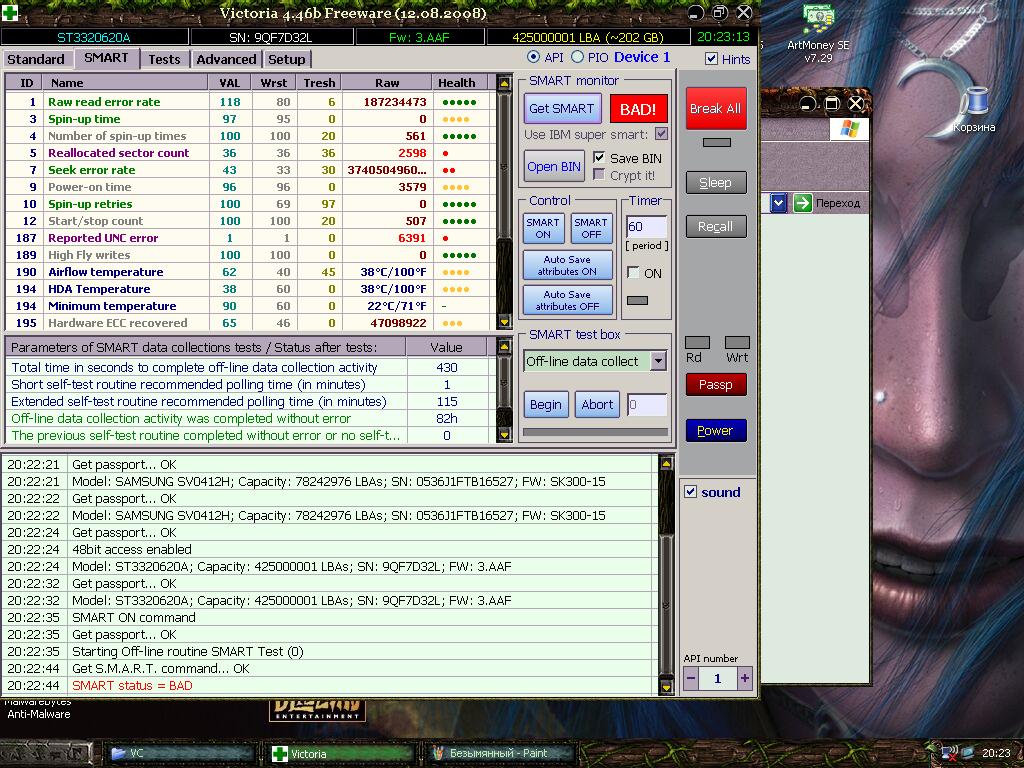Click the green cross Victoria title bar icon

10,12
